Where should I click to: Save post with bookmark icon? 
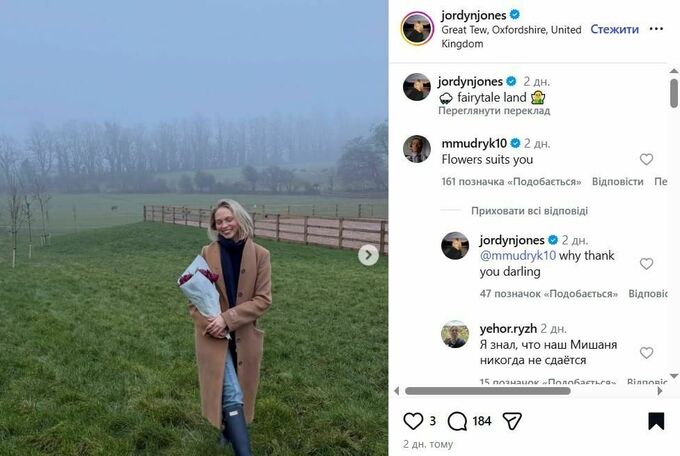pyautogui.click(x=656, y=421)
